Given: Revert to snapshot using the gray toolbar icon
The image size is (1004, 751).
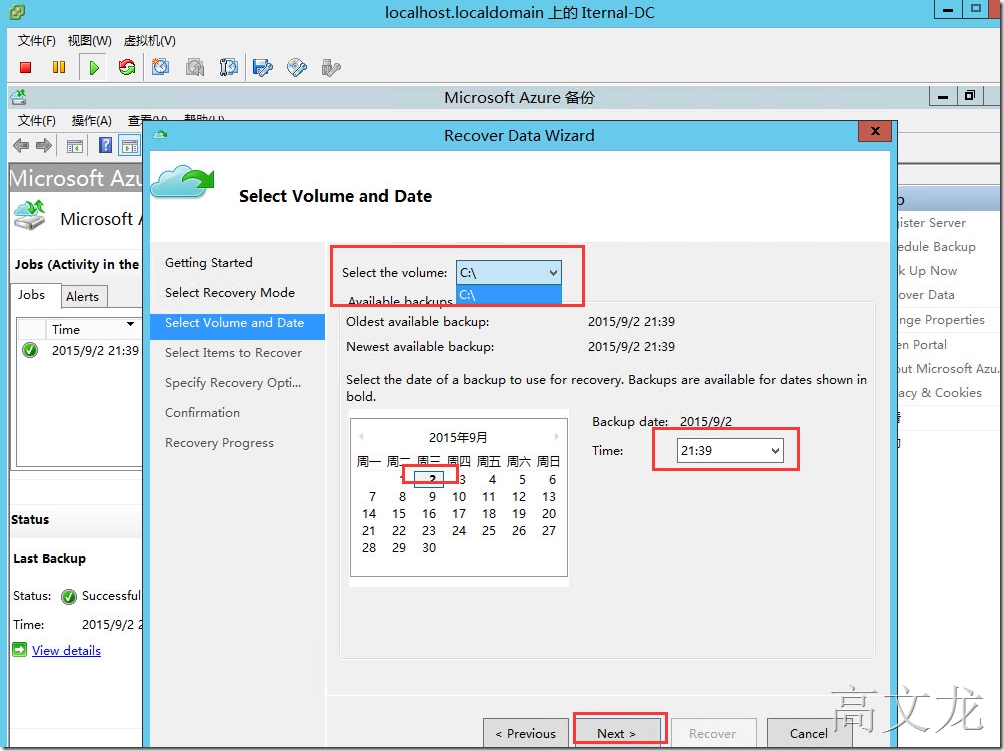Looking at the screenshot, I should pos(195,67).
